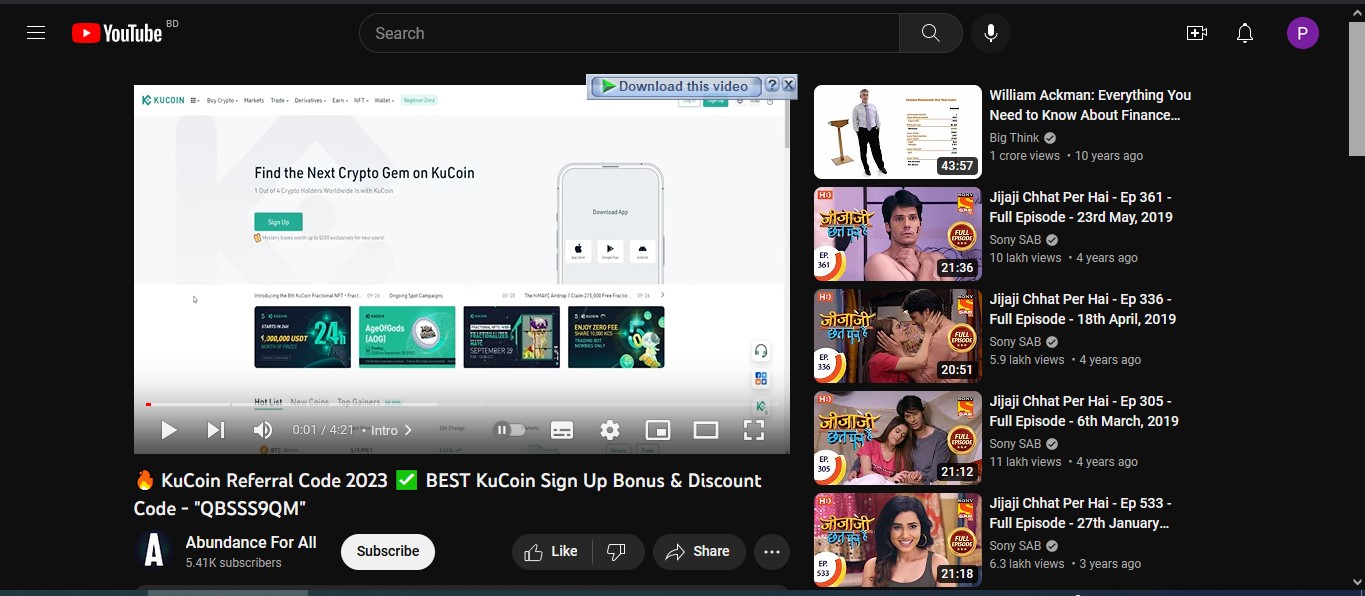The height and width of the screenshot is (596, 1365).
Task: Toggle theater mode in the player
Action: 706,430
